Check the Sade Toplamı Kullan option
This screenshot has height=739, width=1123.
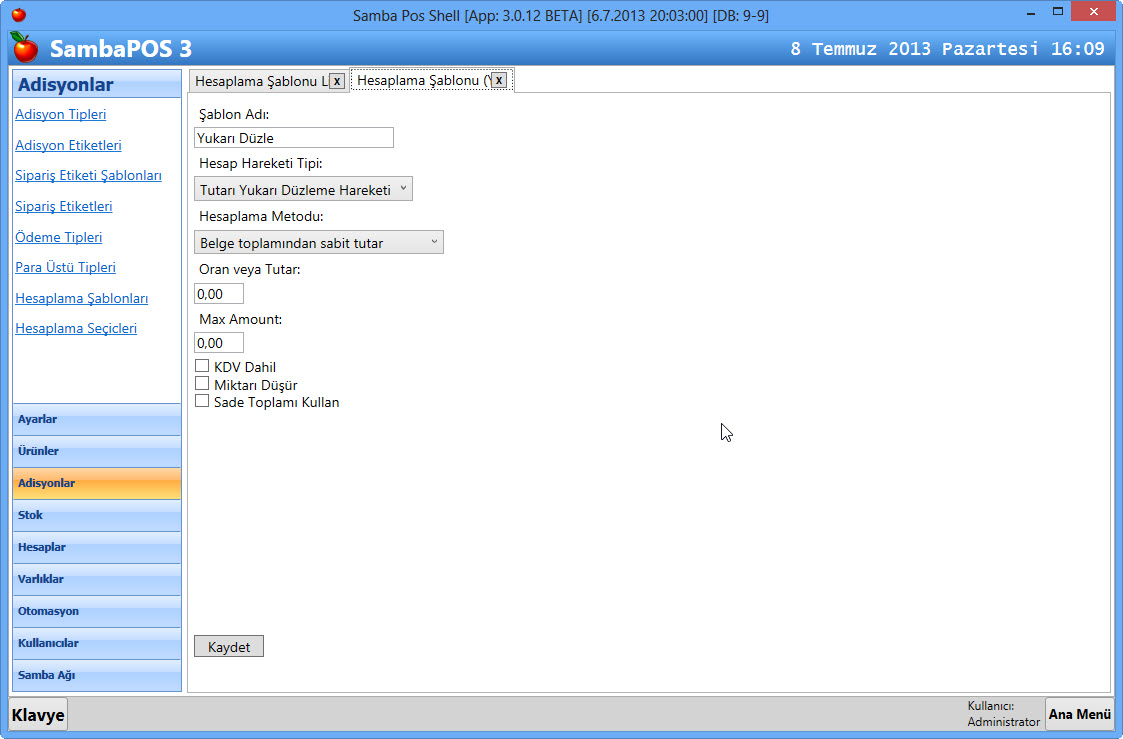[202, 401]
